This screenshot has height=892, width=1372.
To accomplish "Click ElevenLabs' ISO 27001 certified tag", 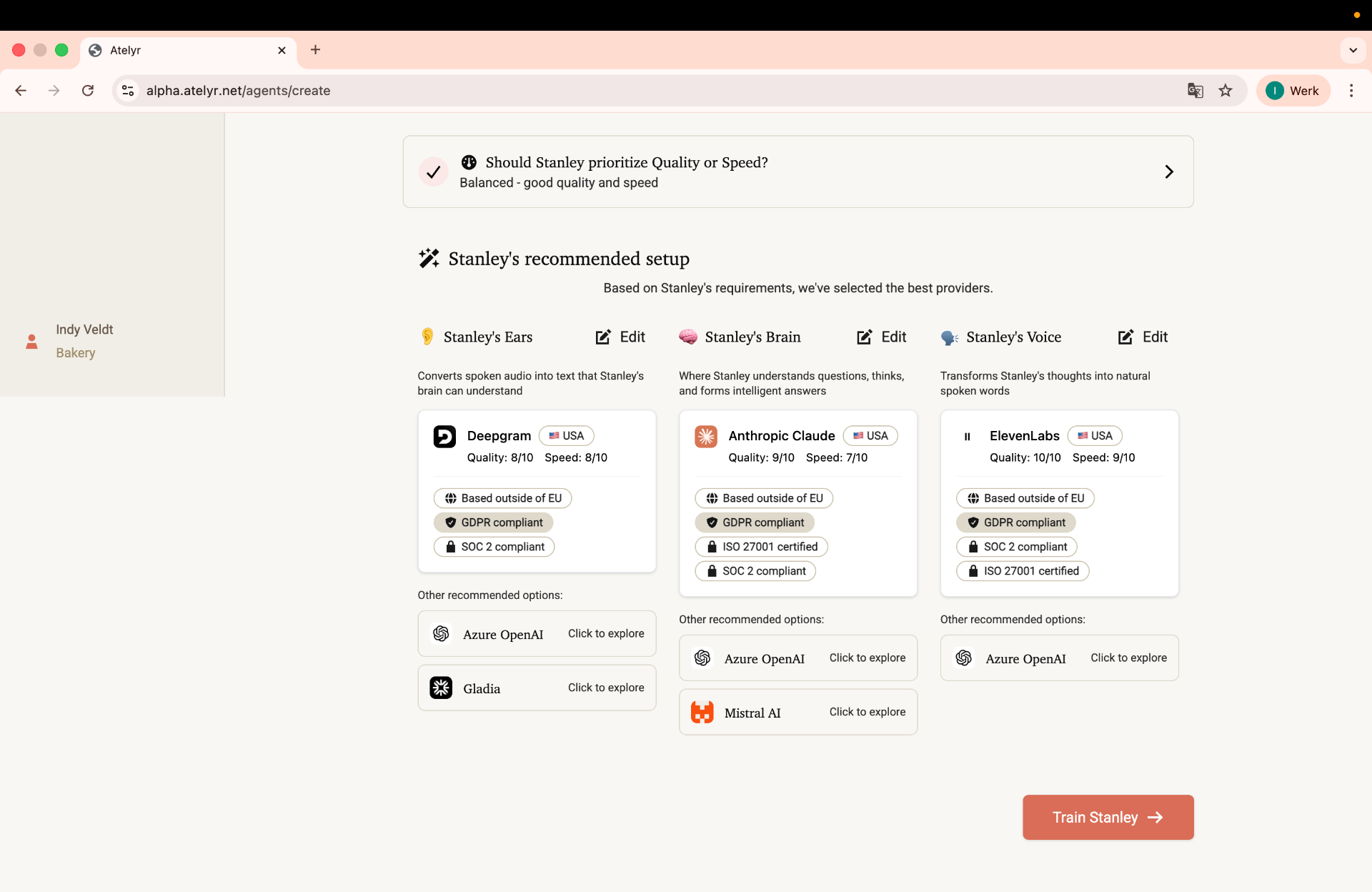I will pos(1023,571).
